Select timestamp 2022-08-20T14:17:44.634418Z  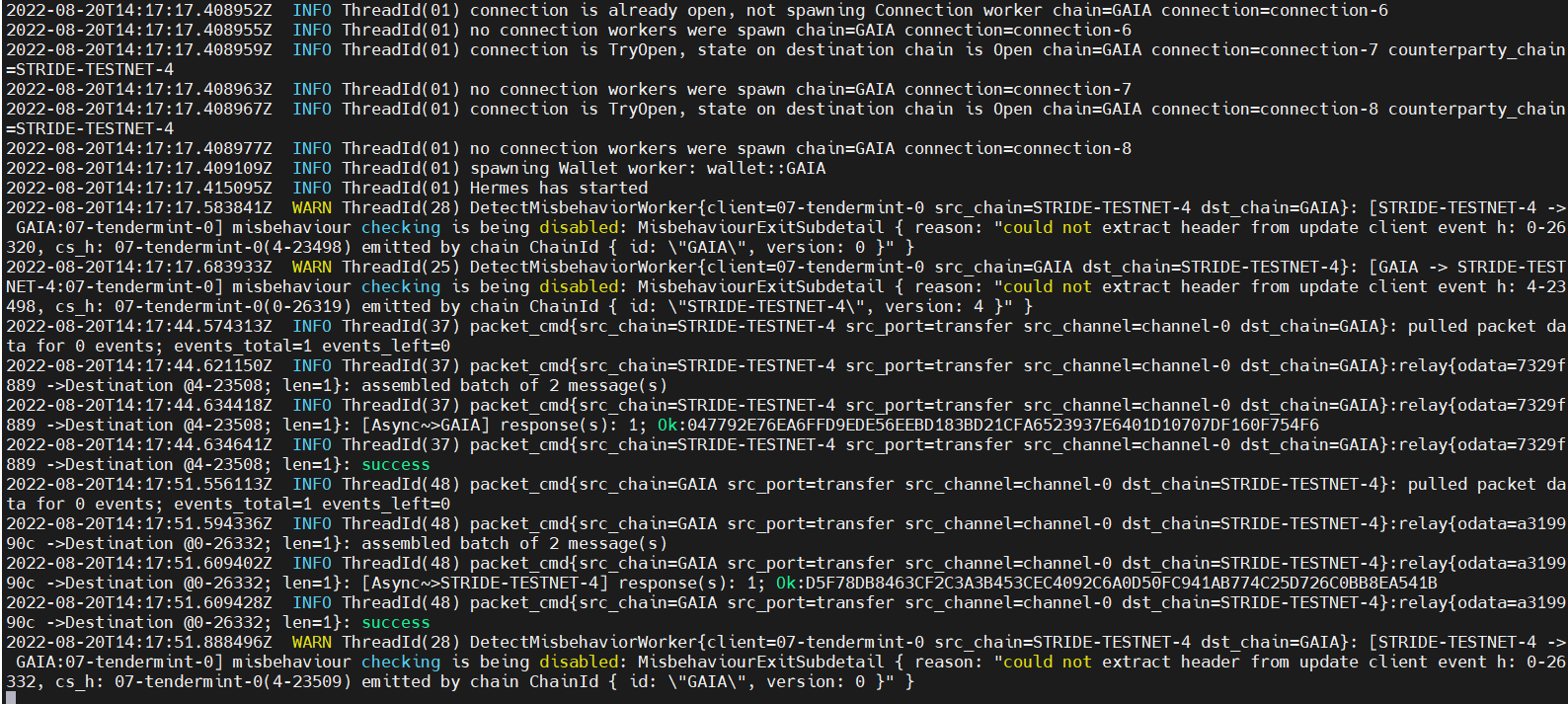click(x=139, y=405)
